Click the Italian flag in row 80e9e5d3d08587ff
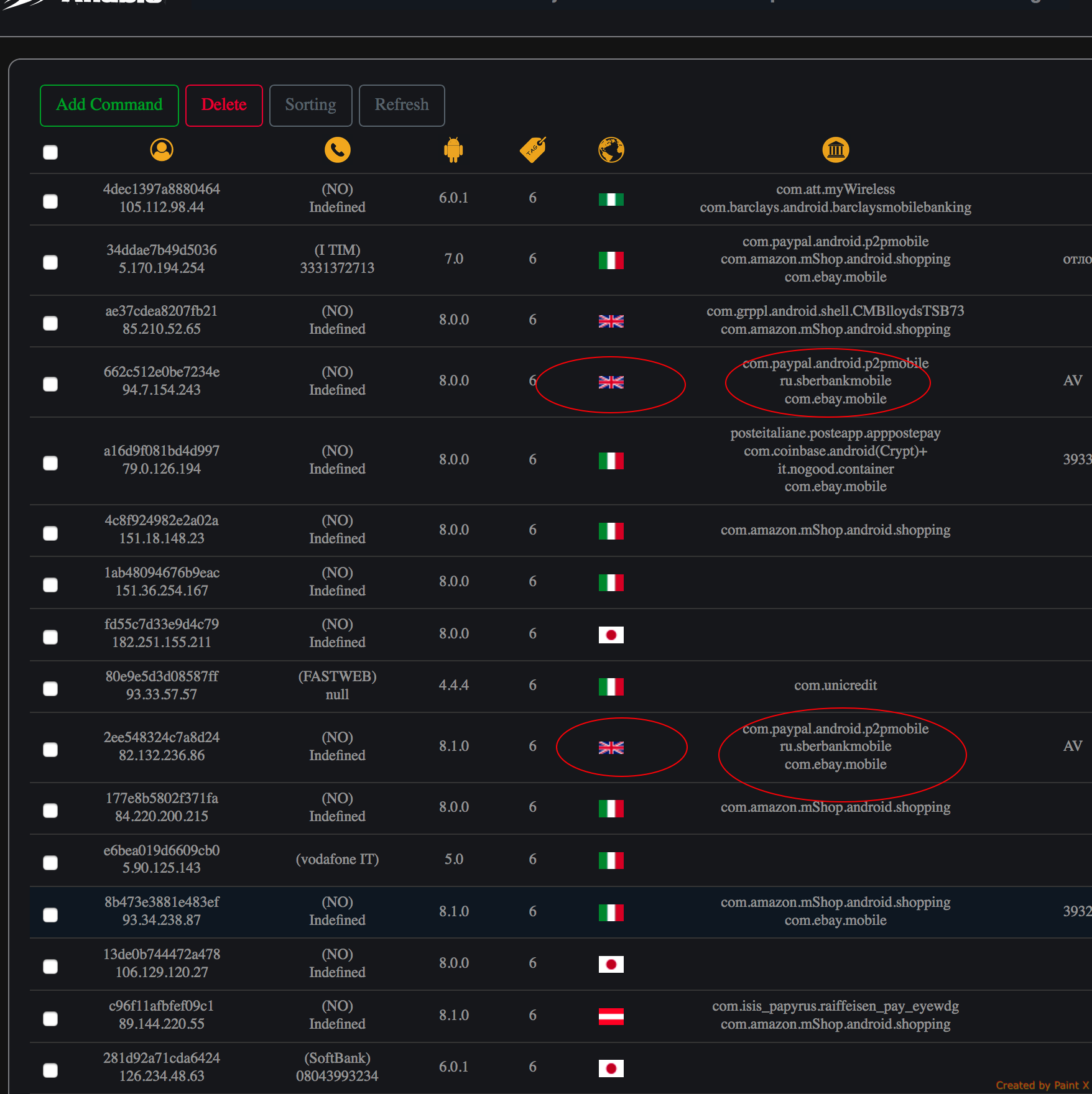The height and width of the screenshot is (1094, 1092). (611, 686)
